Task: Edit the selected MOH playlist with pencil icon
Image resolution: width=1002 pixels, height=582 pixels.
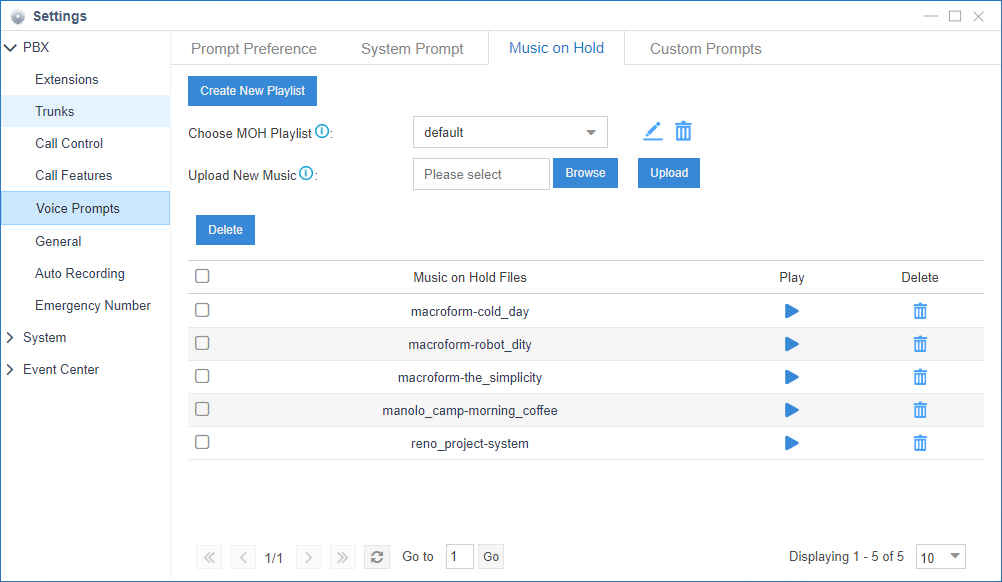Action: coord(652,131)
